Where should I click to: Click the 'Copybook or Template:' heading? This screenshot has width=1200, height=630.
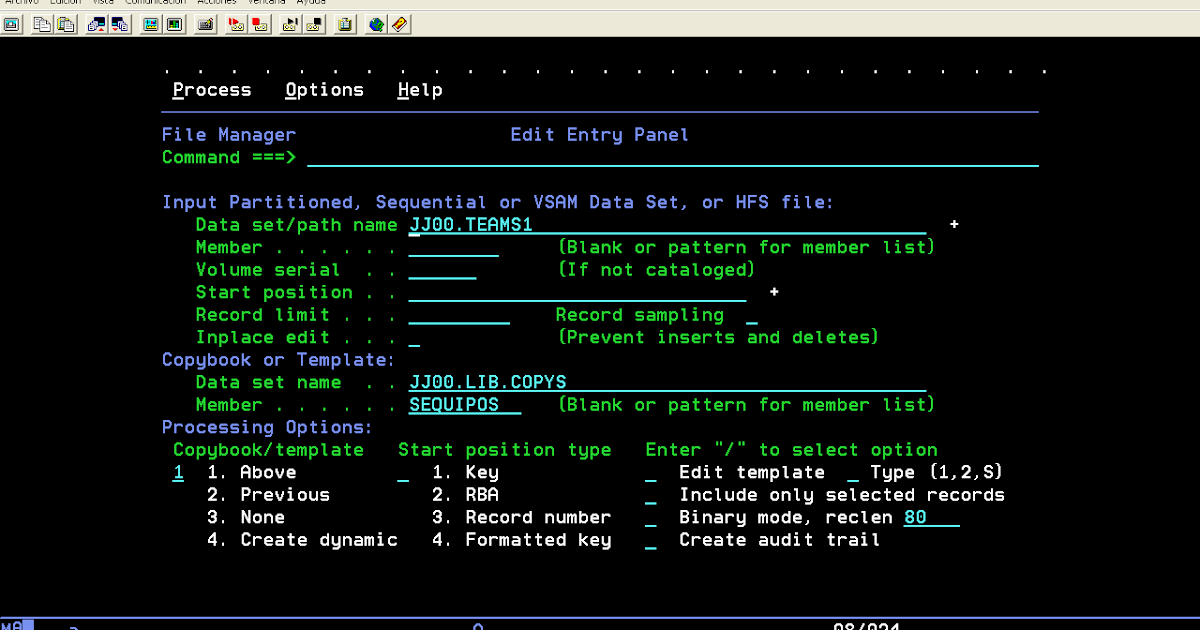[279, 360]
